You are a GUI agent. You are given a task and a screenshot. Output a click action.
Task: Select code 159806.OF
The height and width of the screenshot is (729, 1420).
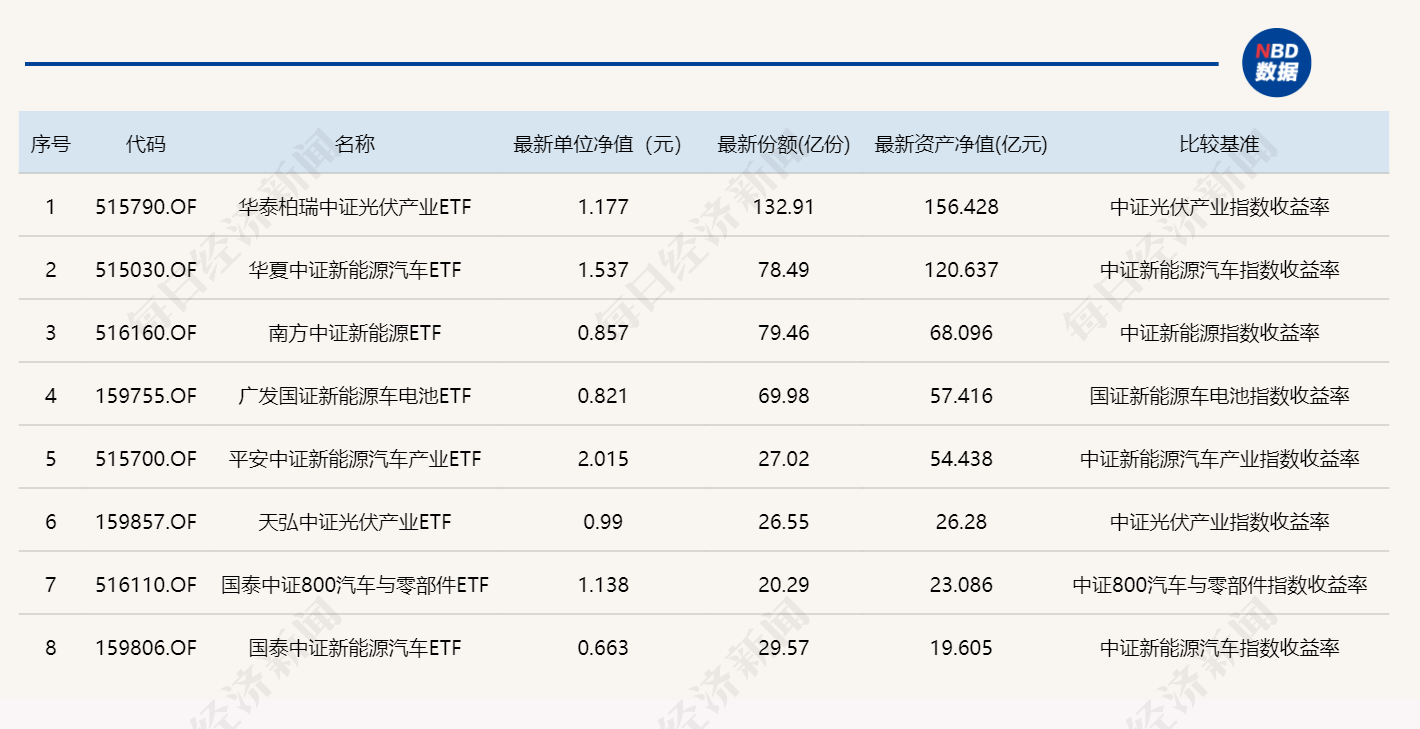pyautogui.click(x=146, y=648)
